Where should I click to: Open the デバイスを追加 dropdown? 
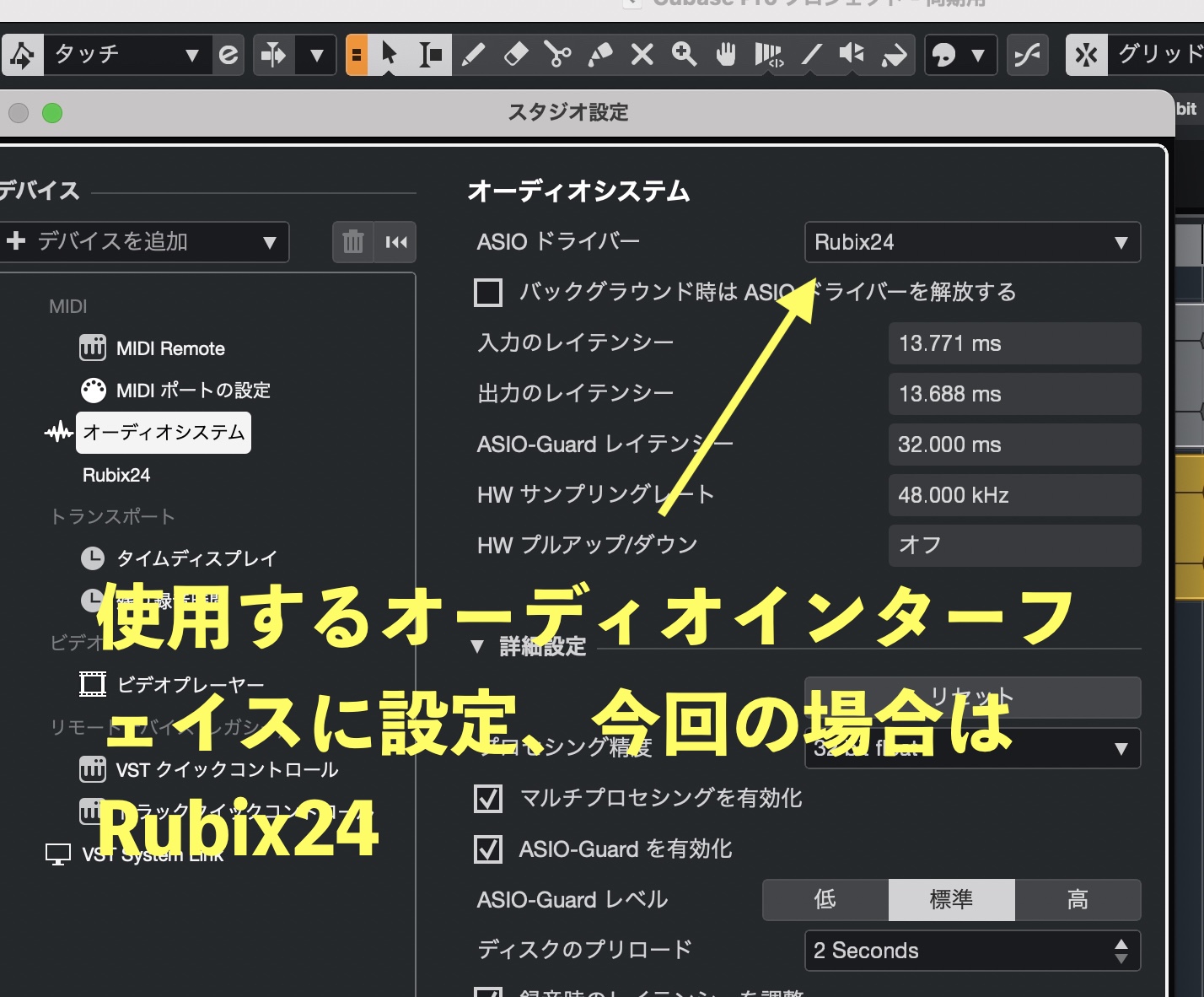coord(143,242)
